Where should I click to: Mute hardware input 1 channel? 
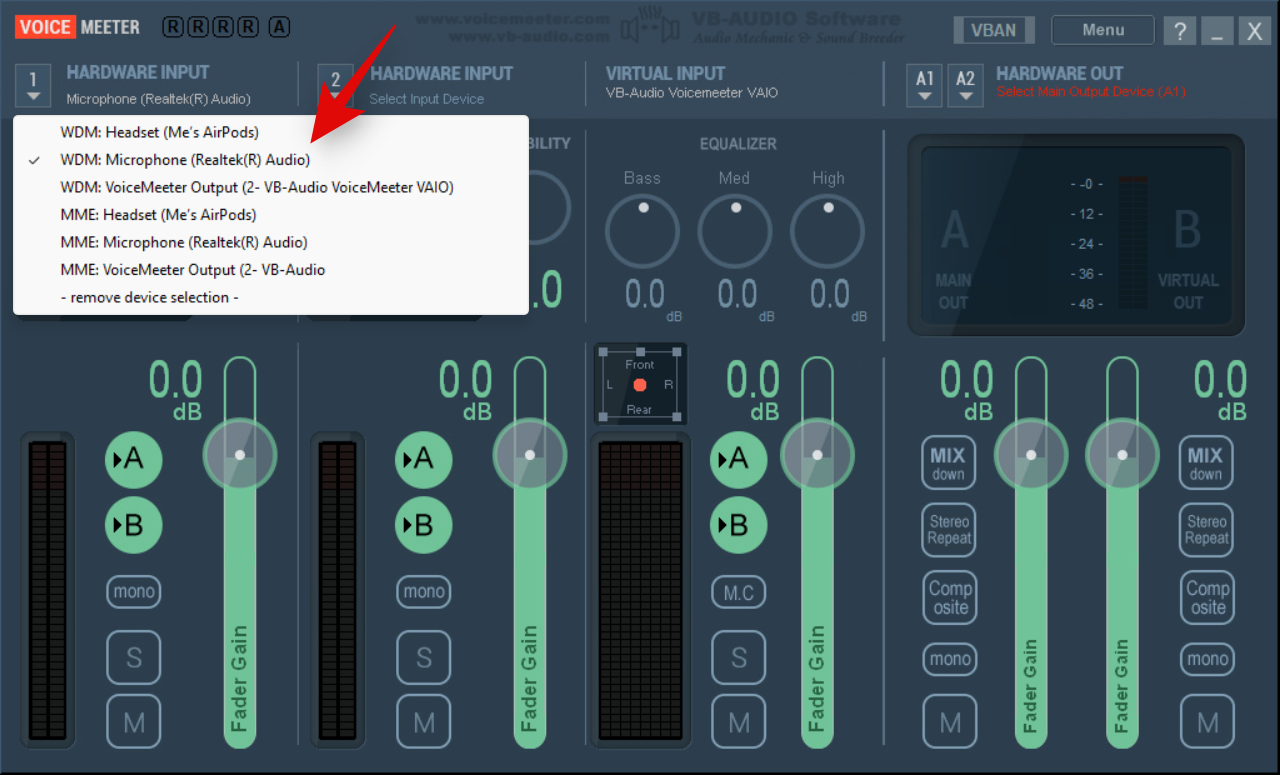(133, 721)
